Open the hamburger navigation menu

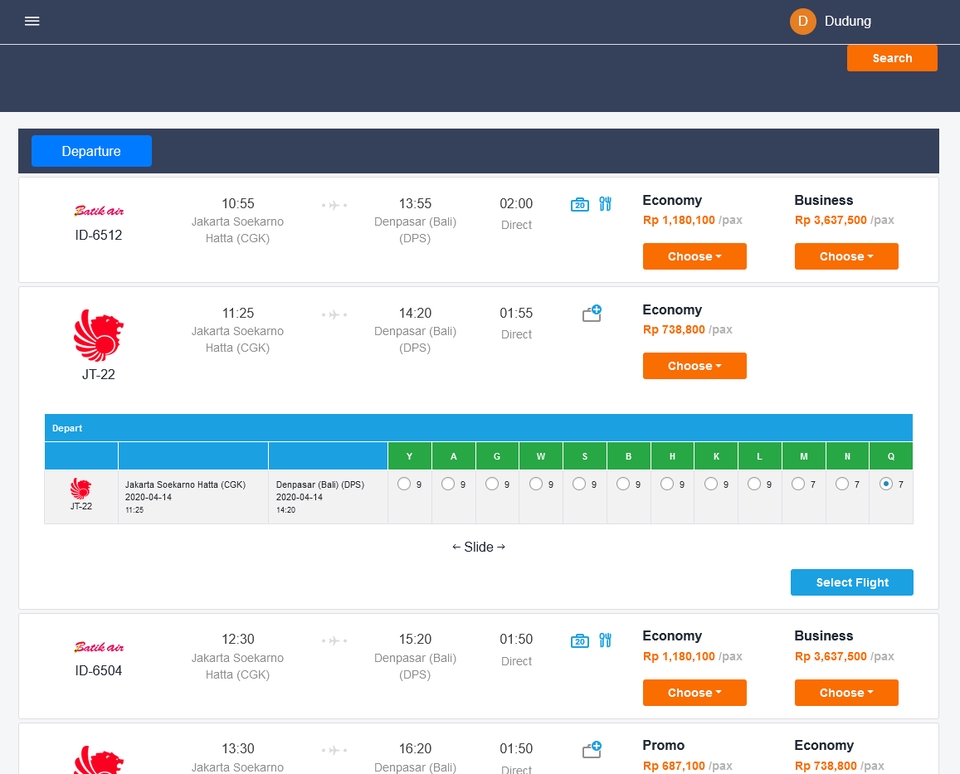point(32,21)
